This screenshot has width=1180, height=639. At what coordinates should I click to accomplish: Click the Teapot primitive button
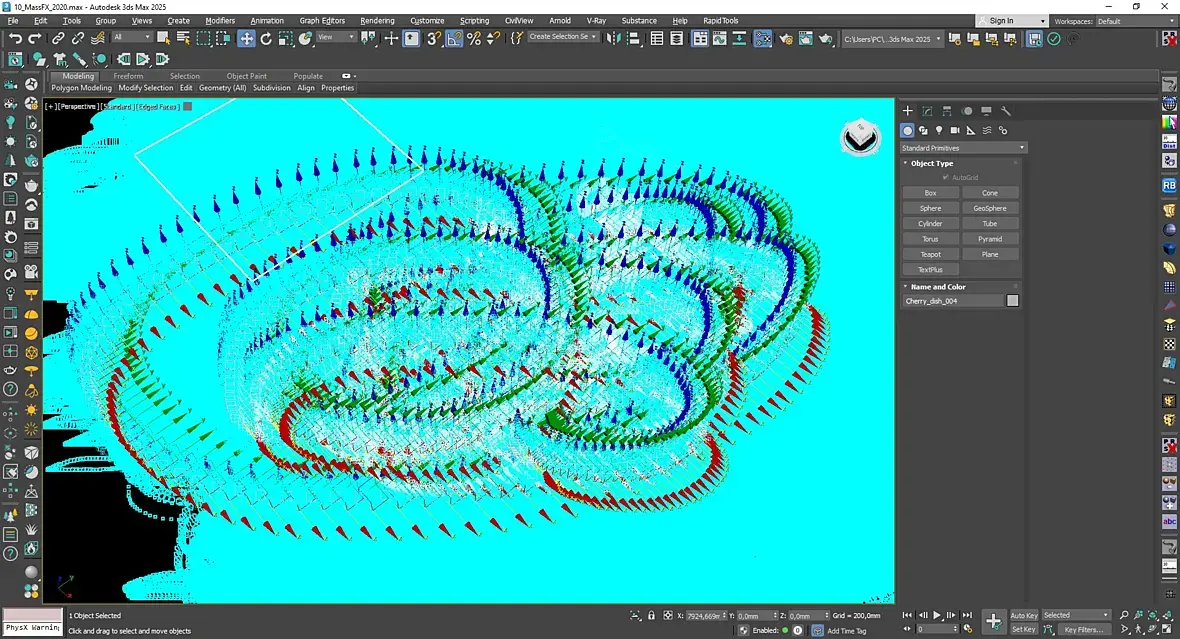(930, 254)
